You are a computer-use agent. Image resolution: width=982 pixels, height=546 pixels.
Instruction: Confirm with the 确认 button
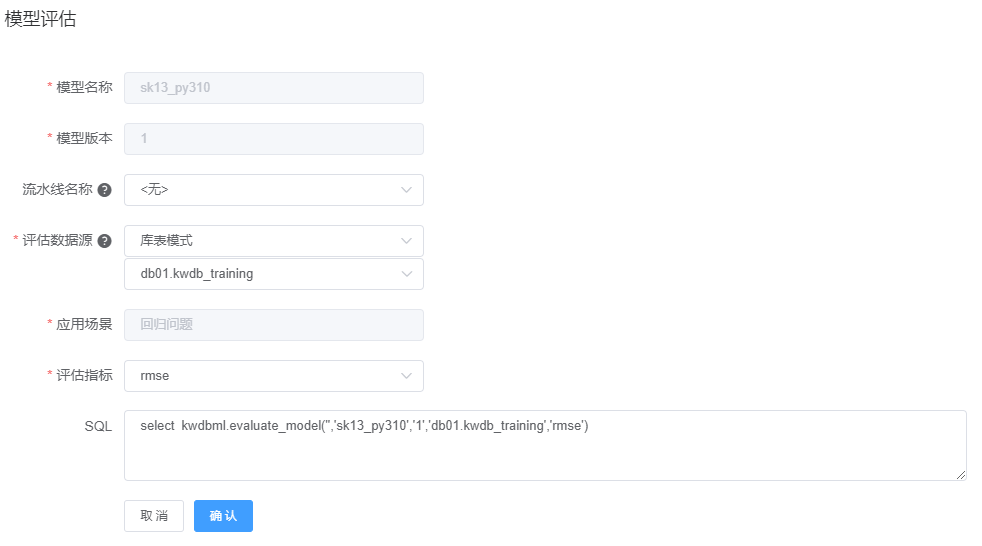pyautogui.click(x=223, y=516)
